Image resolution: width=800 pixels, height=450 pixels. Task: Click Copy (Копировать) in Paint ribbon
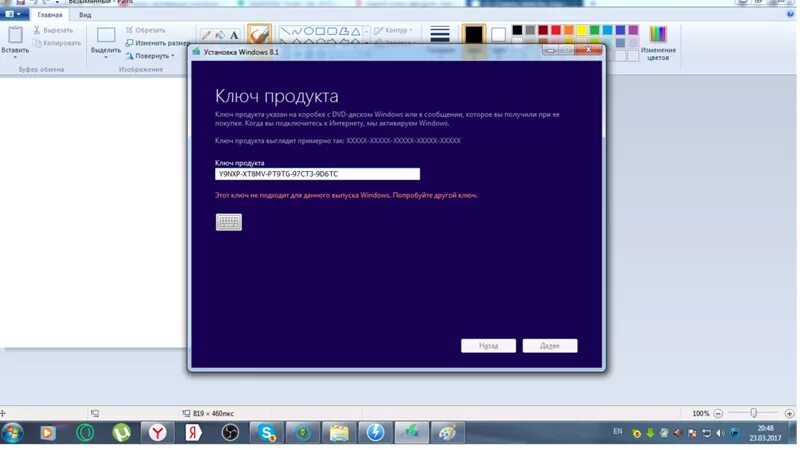click(57, 43)
